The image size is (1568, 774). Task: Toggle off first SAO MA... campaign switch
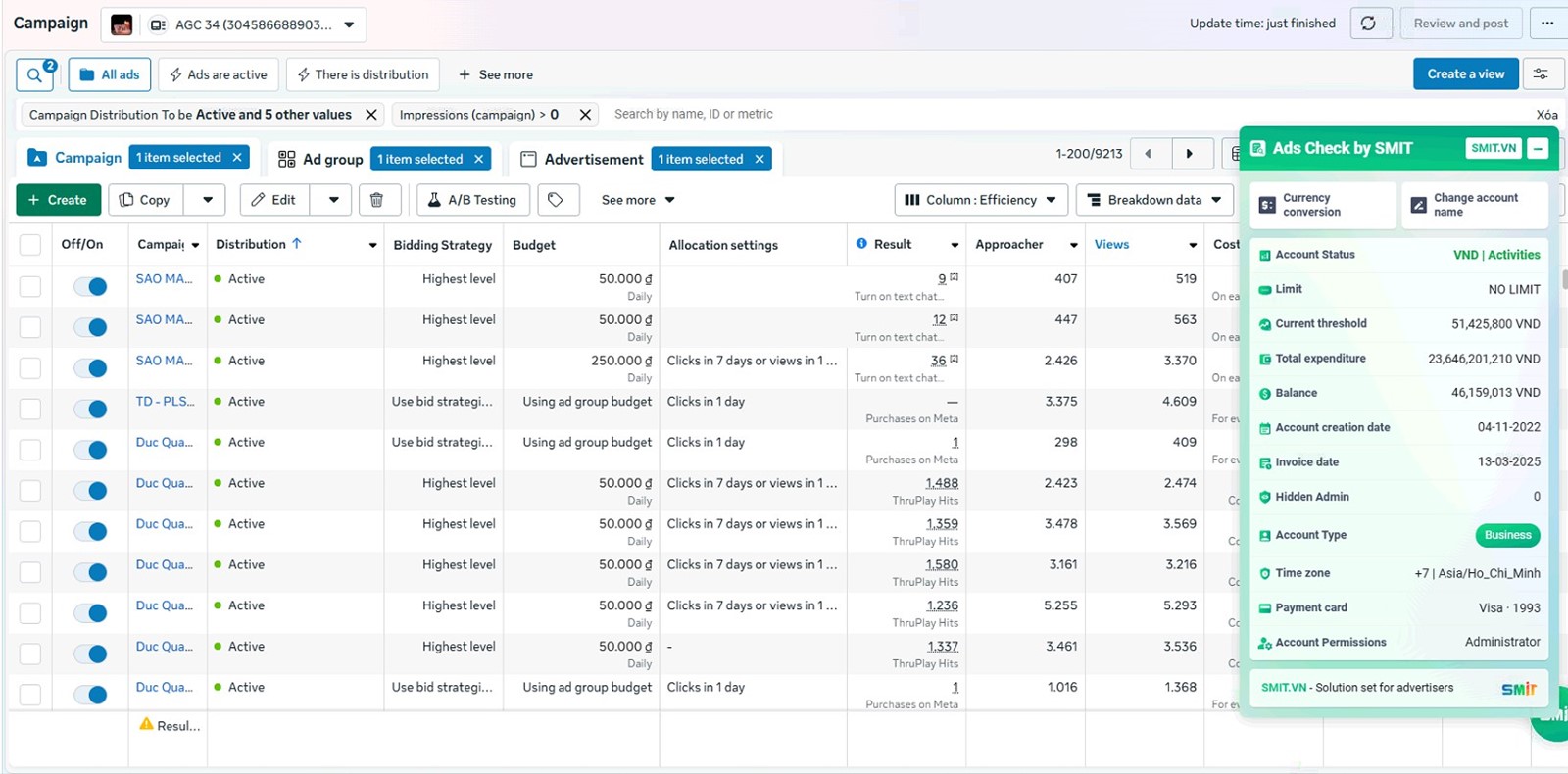[x=90, y=286]
